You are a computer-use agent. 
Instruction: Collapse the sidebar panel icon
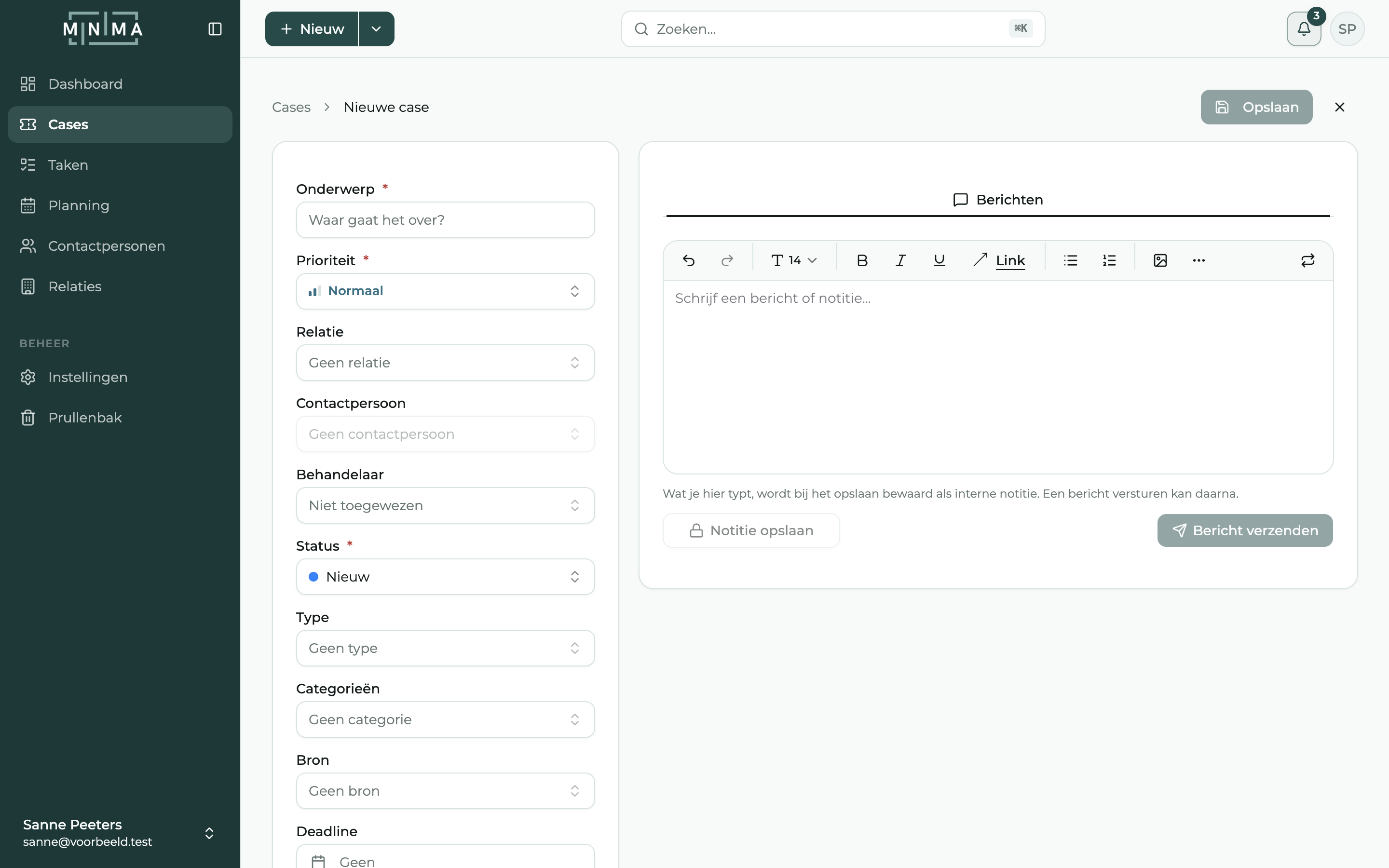[215, 29]
